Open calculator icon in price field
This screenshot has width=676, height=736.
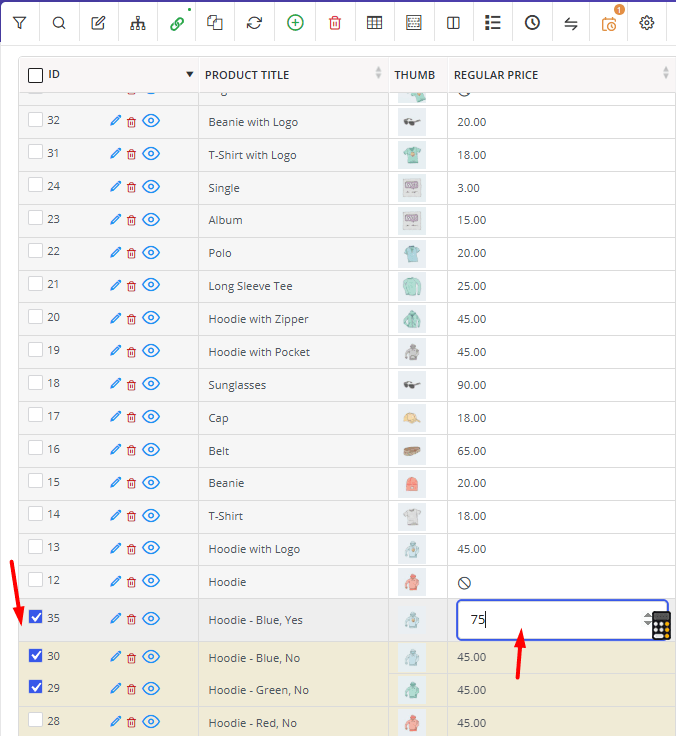pos(661,626)
